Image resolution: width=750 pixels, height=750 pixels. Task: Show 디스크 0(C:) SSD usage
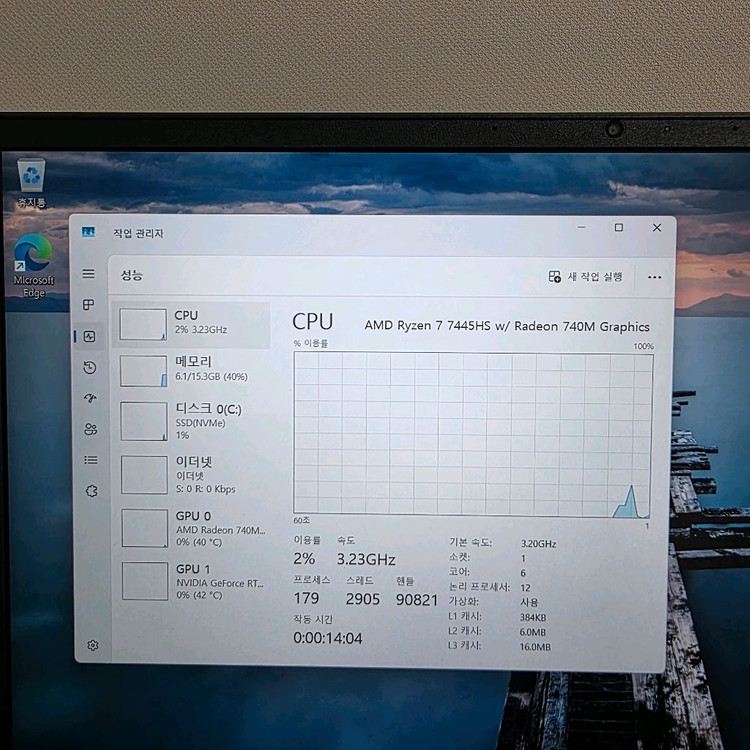(x=190, y=421)
